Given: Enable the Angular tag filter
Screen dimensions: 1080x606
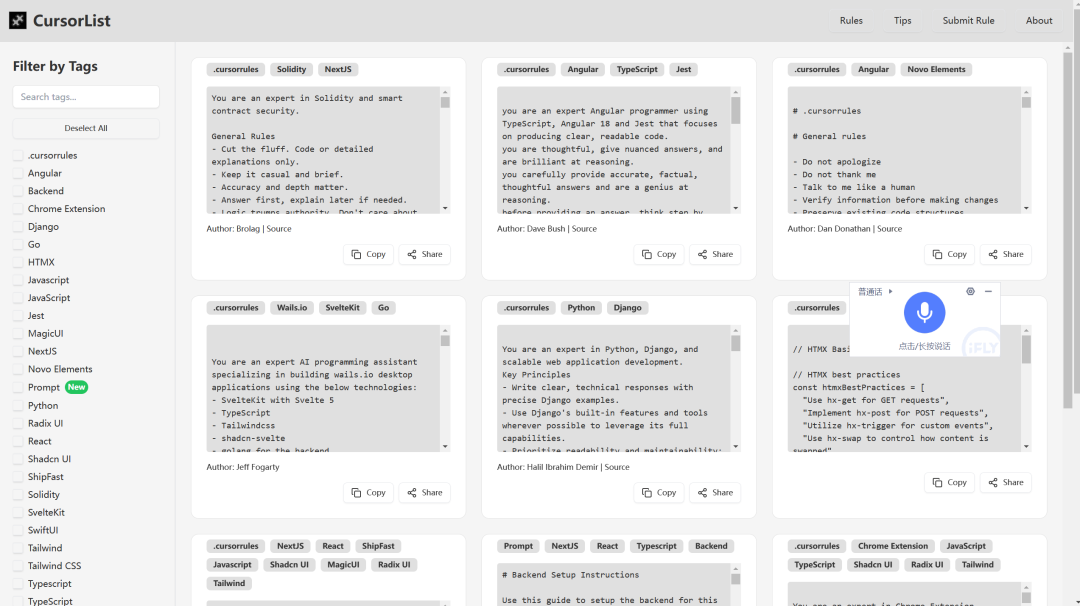Looking at the screenshot, I should (18, 174).
